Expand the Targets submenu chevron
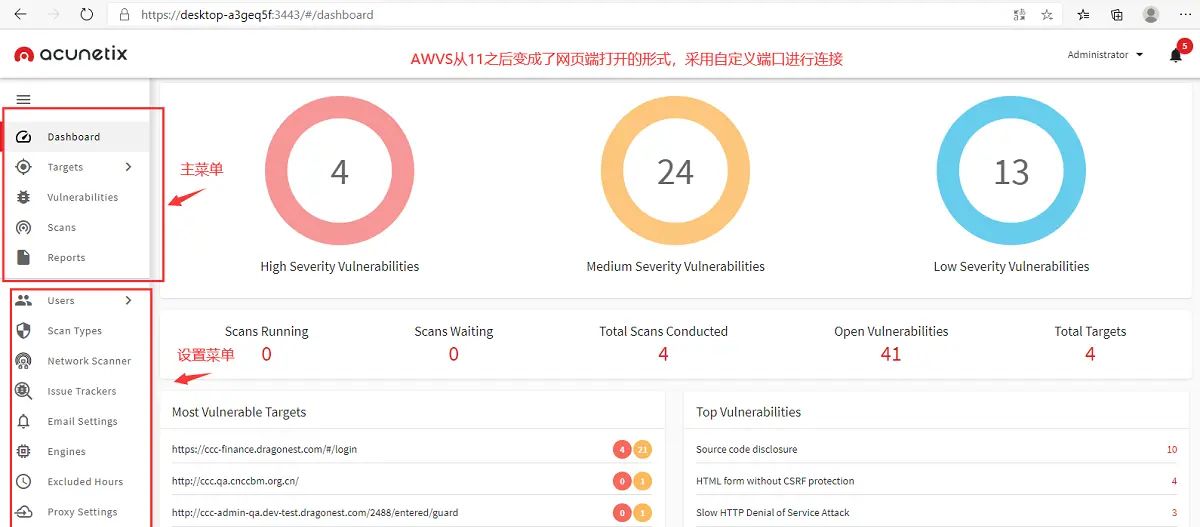Screen dimensions: 1200x527 click(128, 167)
